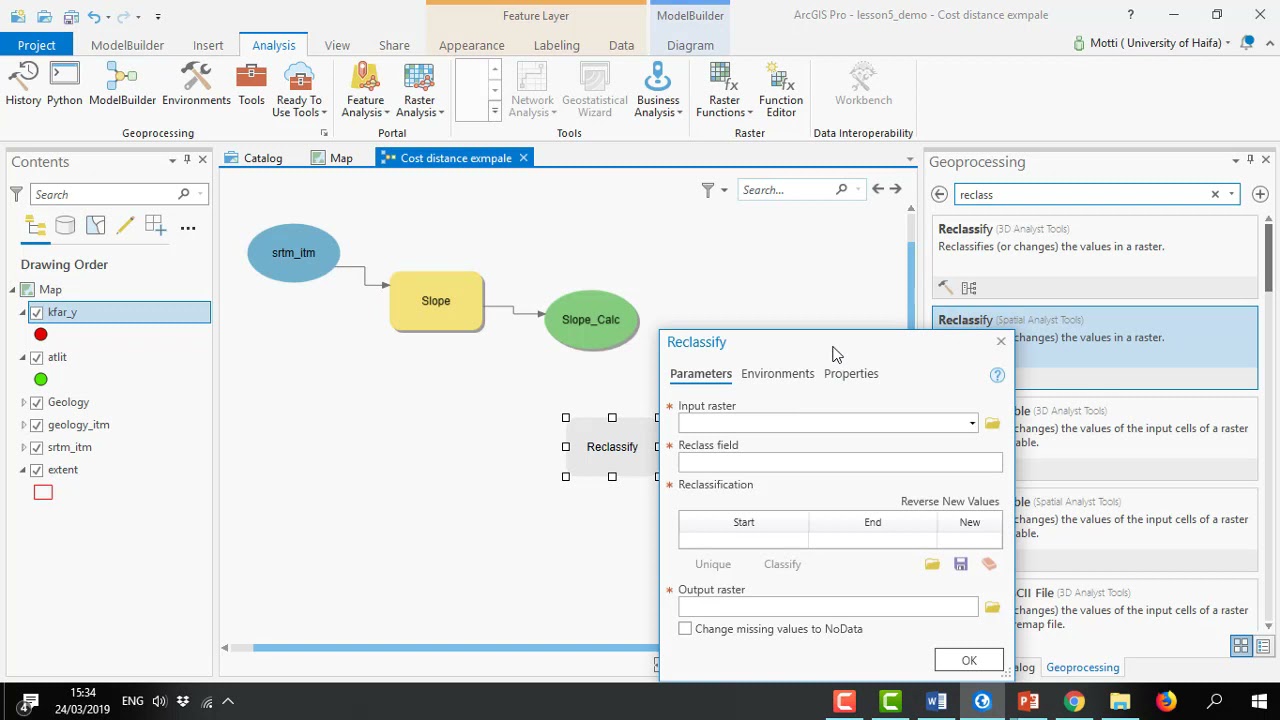Click the Unique button in Reclassify
The width and height of the screenshot is (1280, 720).
[713, 565]
